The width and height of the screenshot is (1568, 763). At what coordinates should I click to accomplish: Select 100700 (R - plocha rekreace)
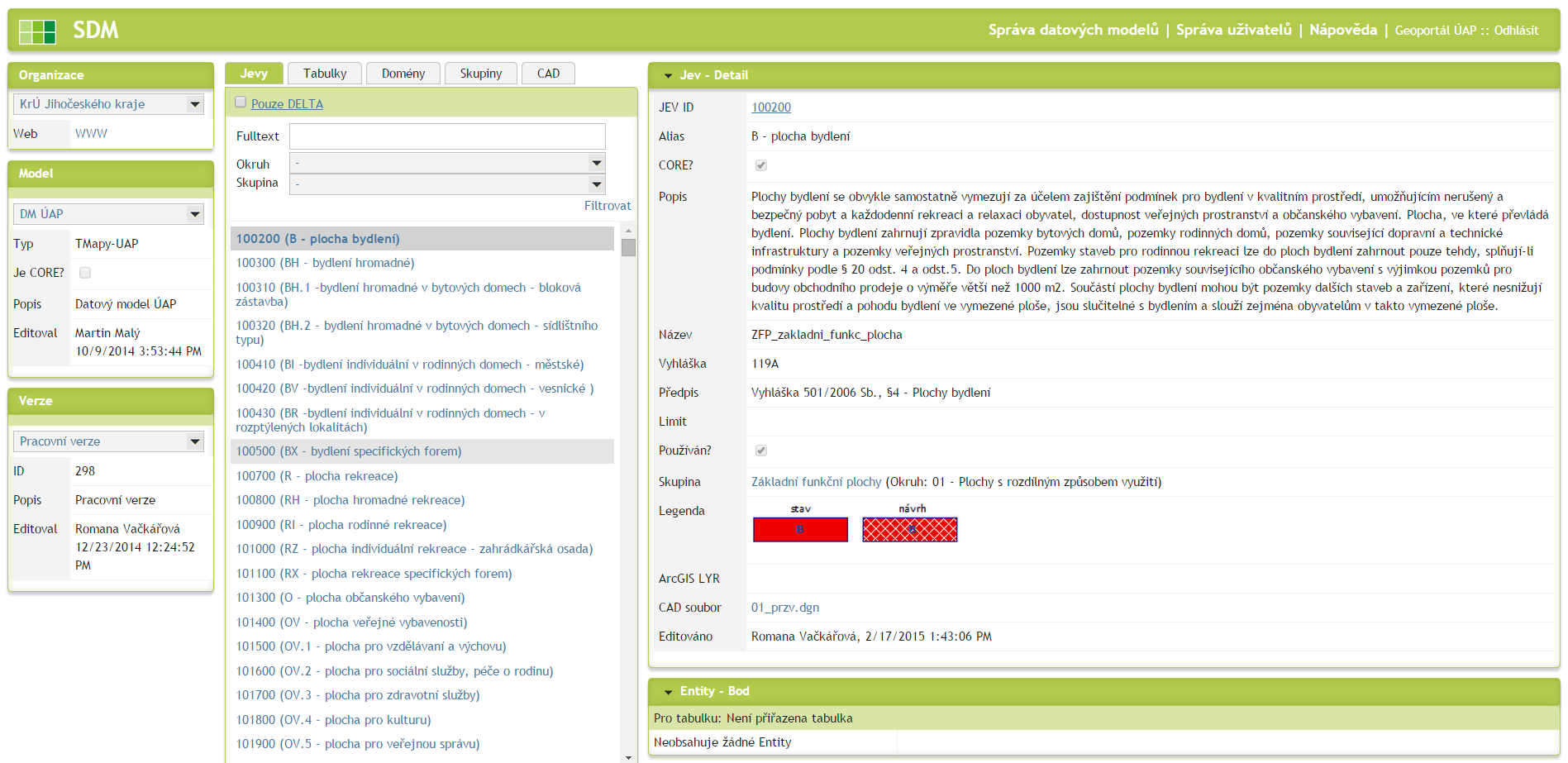coord(422,476)
